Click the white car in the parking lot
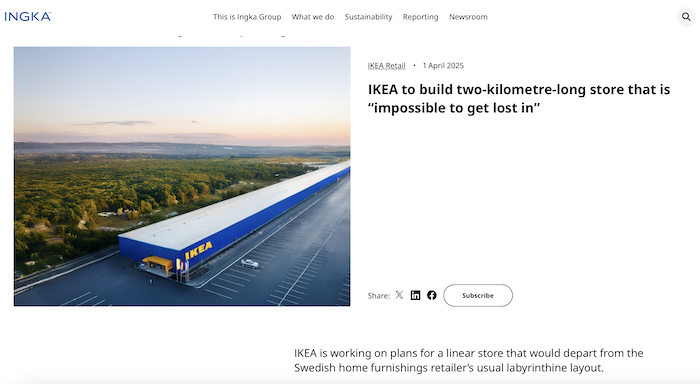Image resolution: width=700 pixels, height=384 pixels. click(x=250, y=263)
